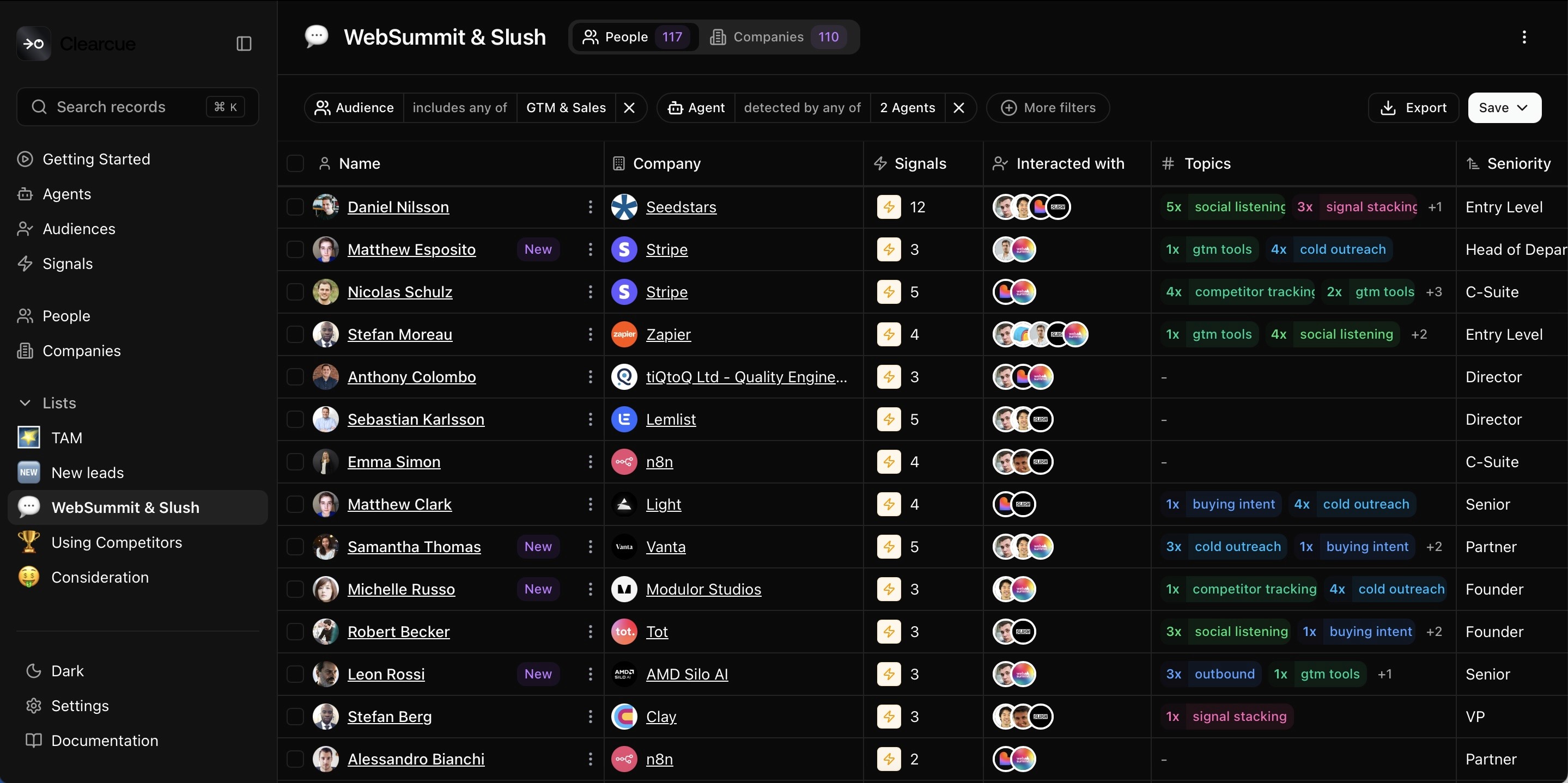Click Matthew Esposito's avatar
The image size is (1568, 783).
[x=326, y=249]
